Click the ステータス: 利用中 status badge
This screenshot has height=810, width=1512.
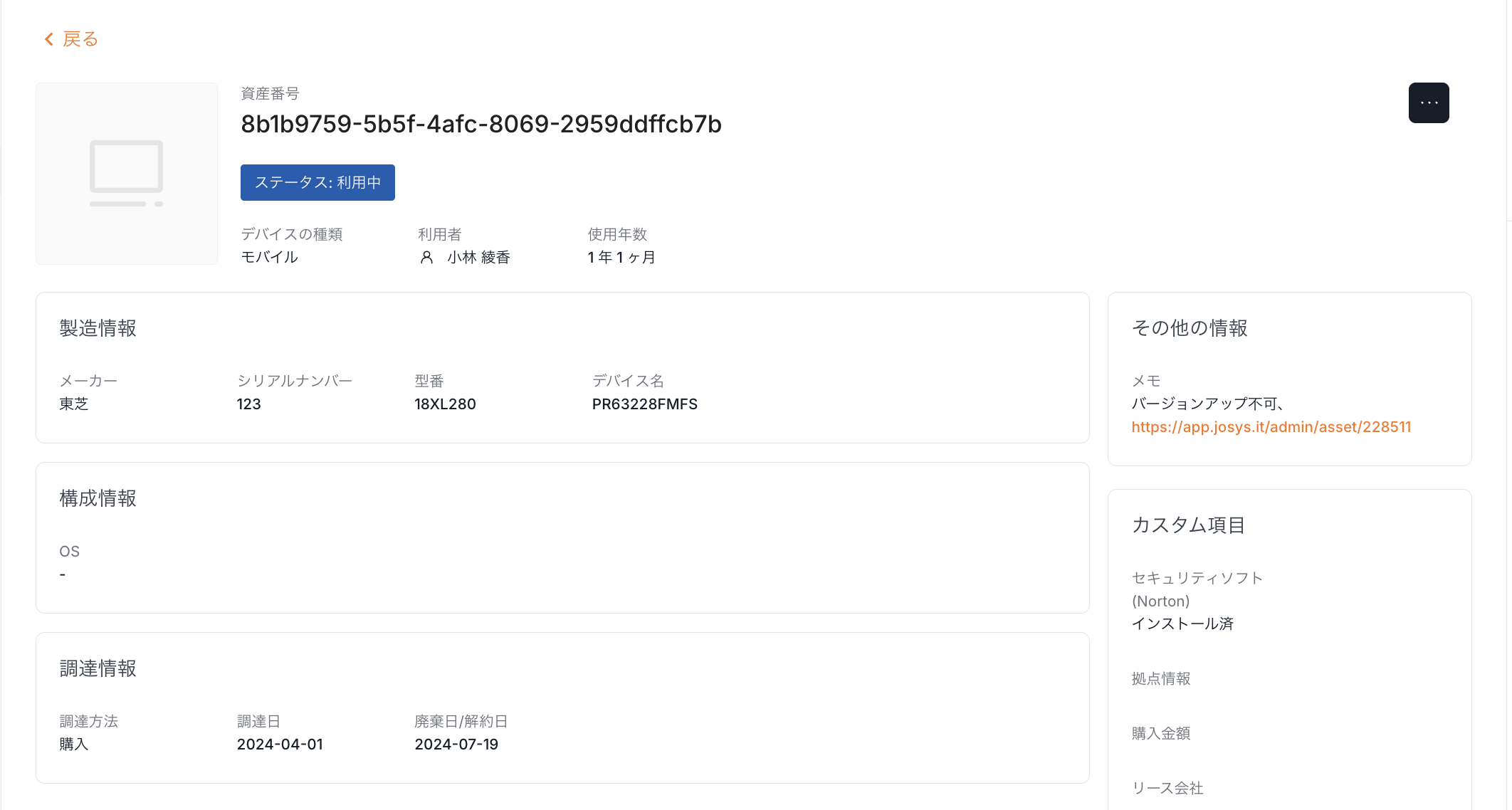tap(317, 183)
